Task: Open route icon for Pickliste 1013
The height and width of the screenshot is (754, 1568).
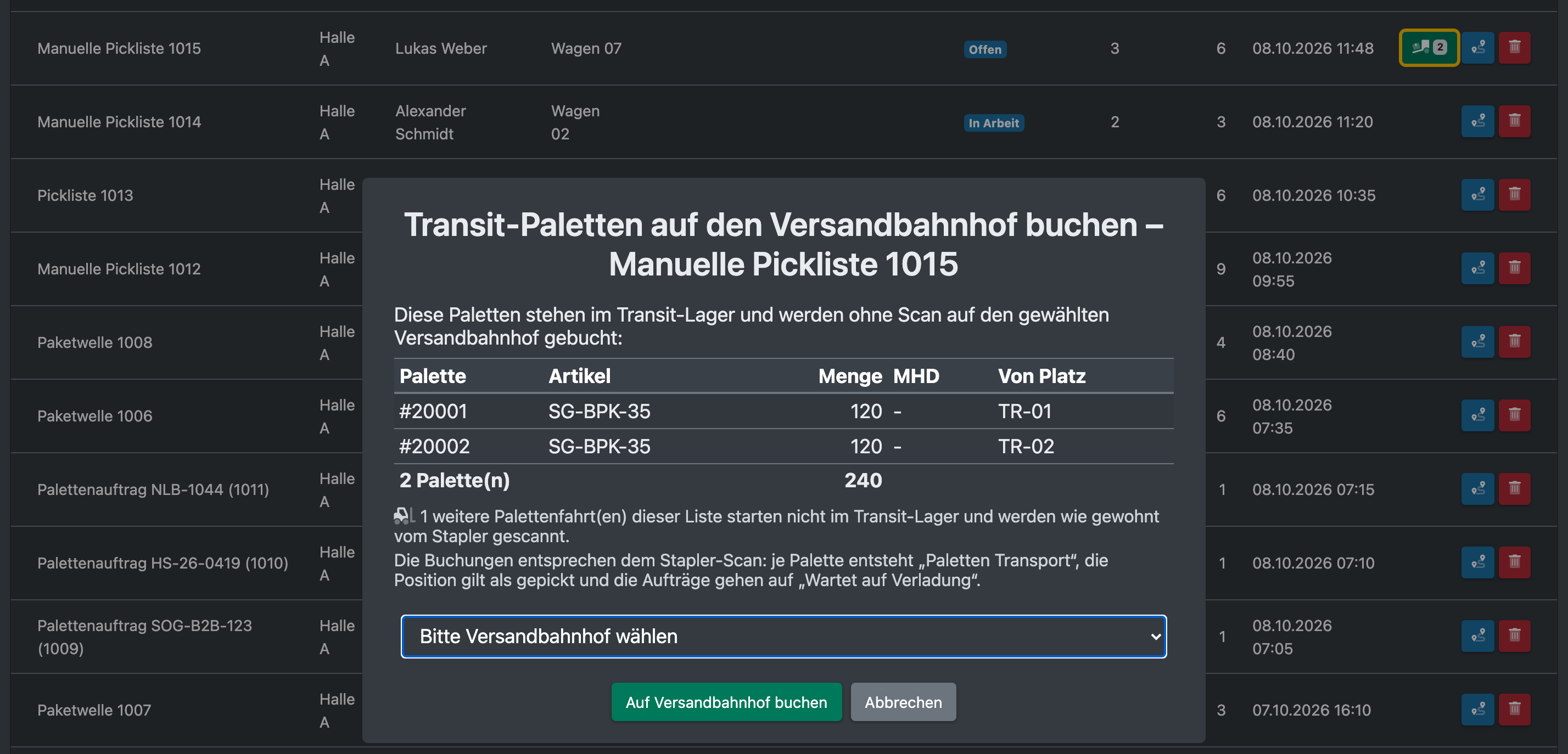Action: (x=1478, y=195)
